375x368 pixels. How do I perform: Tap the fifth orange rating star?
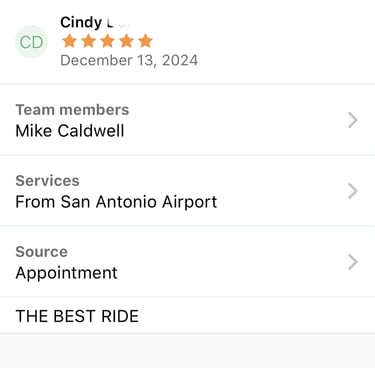145,41
